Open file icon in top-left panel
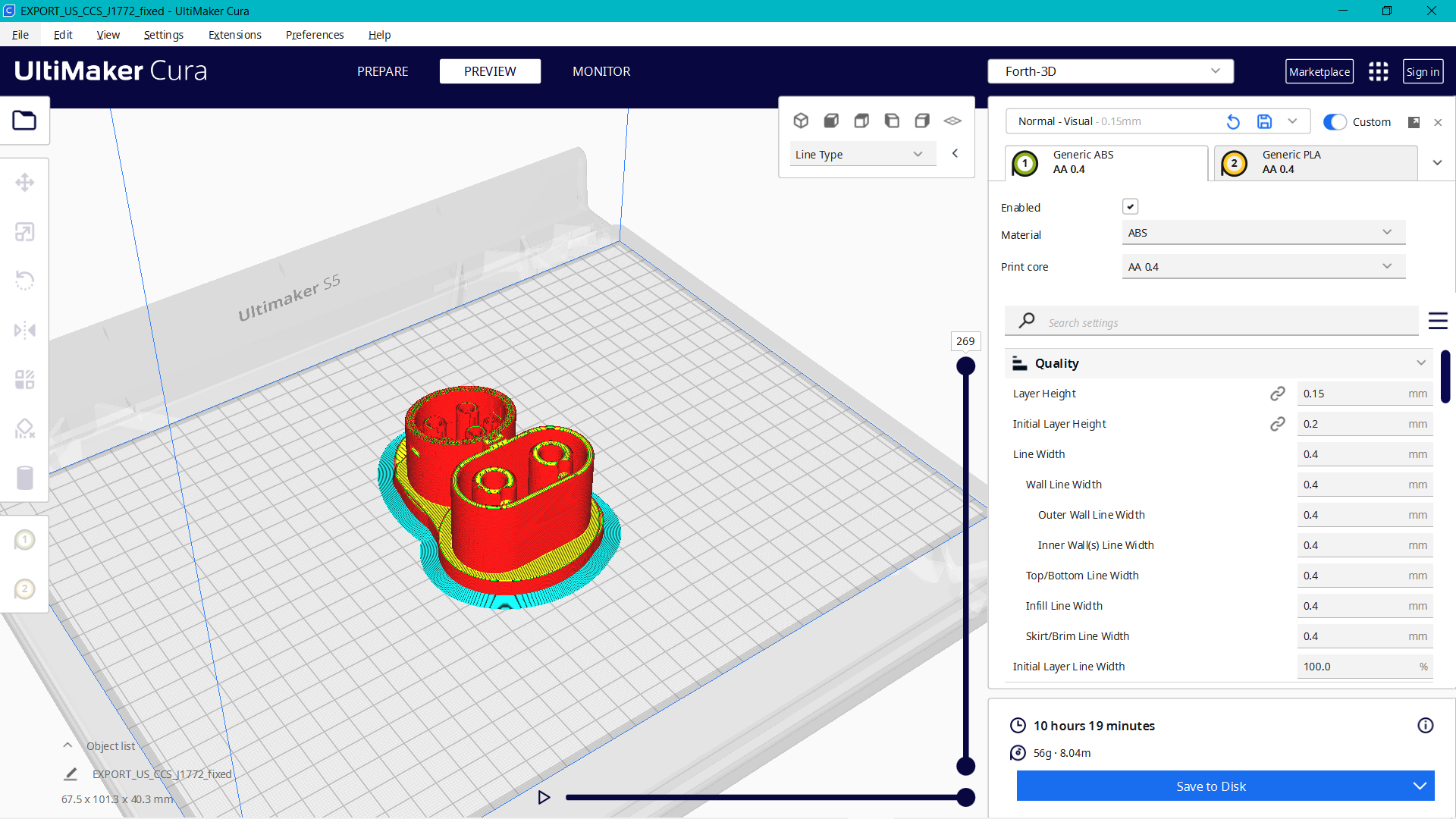Image resolution: width=1456 pixels, height=819 pixels. tap(25, 120)
